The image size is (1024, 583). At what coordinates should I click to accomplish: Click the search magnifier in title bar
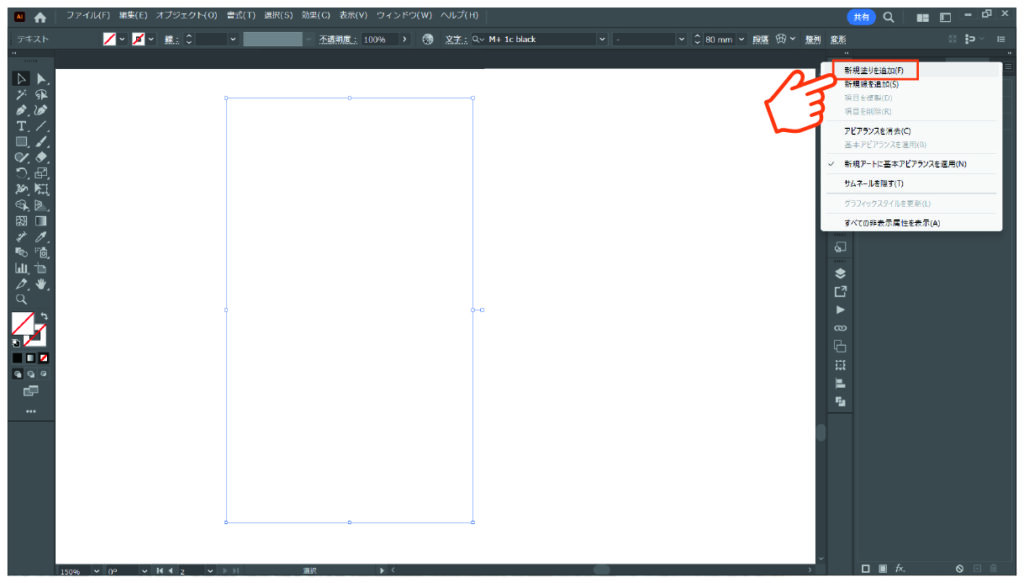pyautogui.click(x=888, y=17)
